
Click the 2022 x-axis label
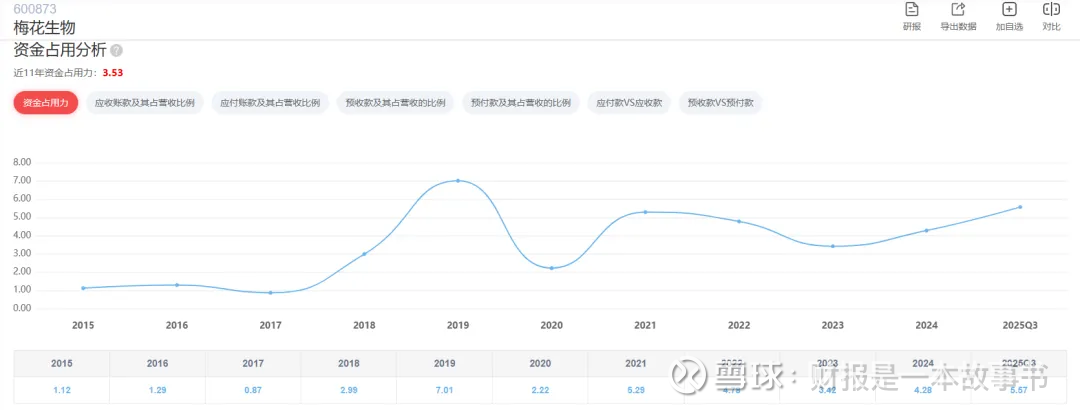(x=739, y=325)
